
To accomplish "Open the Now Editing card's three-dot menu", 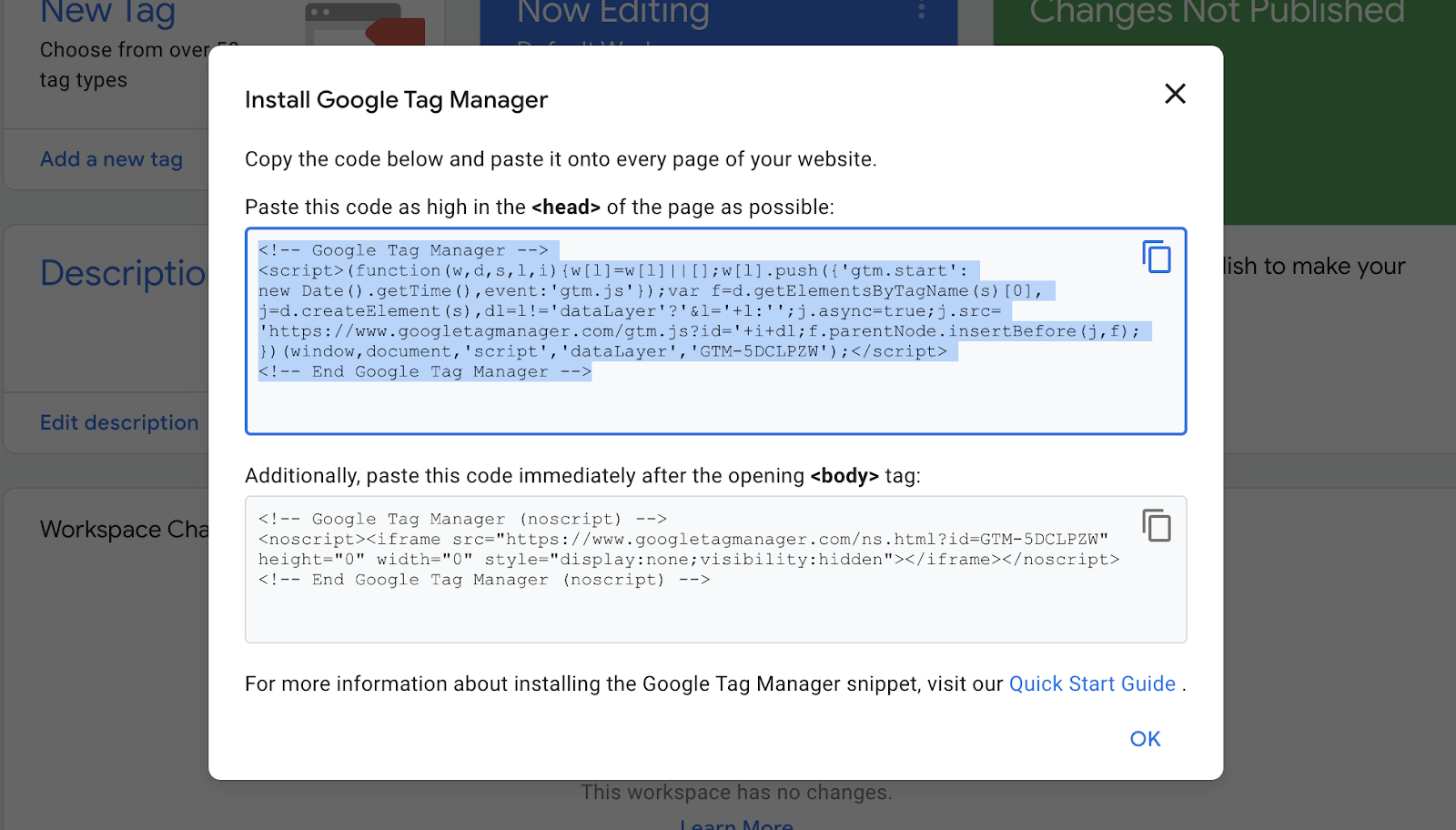I will (x=922, y=12).
